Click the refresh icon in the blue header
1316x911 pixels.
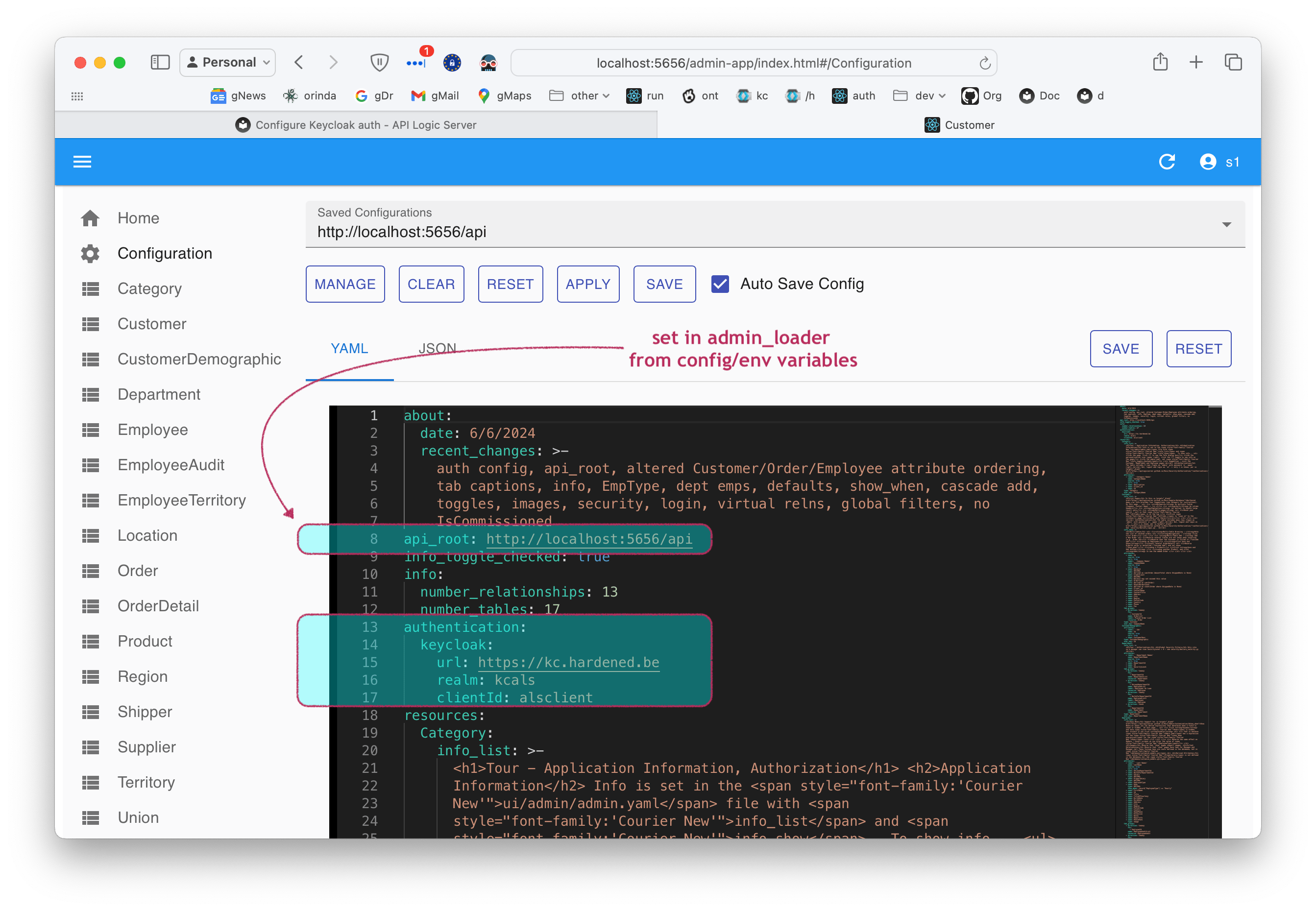[x=1167, y=162]
